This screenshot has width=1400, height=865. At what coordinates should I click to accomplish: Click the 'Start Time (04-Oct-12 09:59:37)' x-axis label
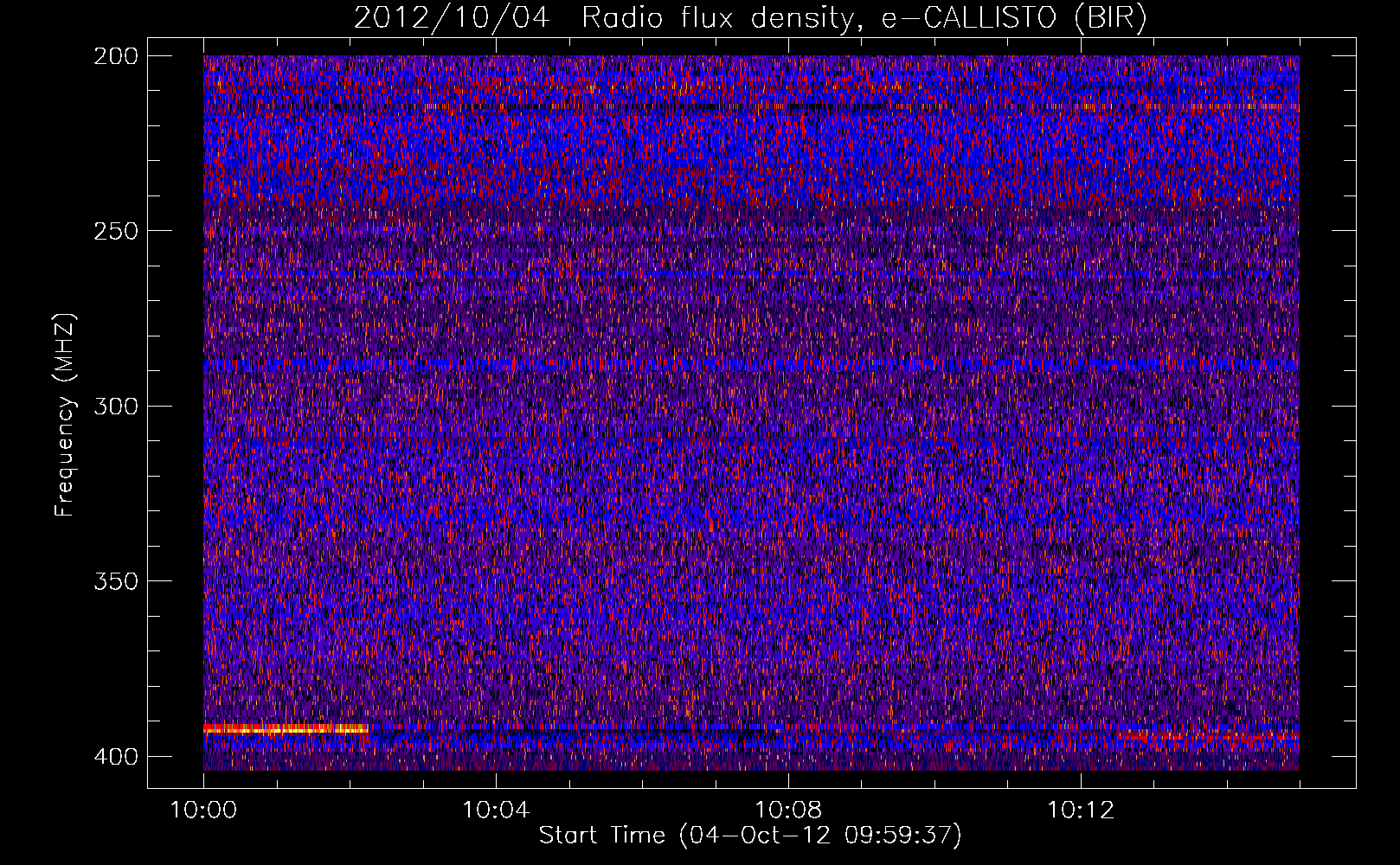coord(750,836)
